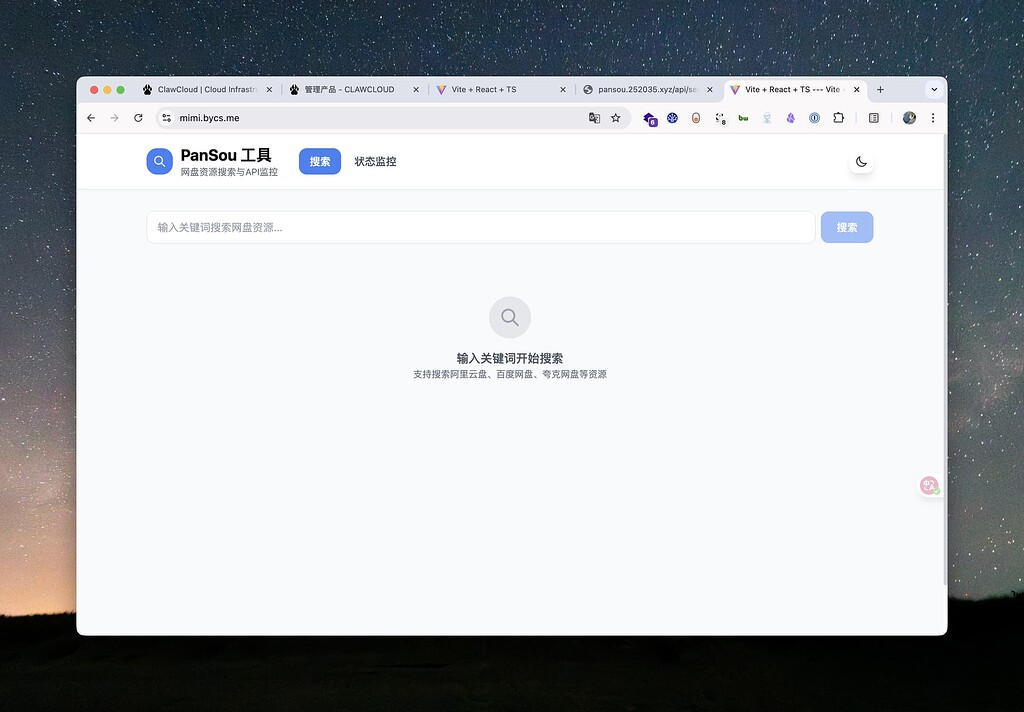Open site information icon beside mimi.bycs.me
Screen dimensions: 1024x712
click(167, 118)
